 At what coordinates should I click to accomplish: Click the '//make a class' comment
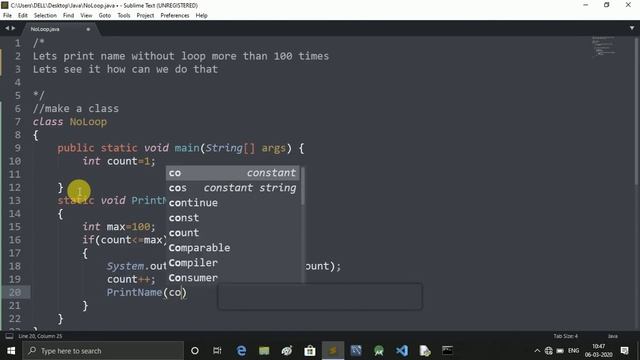point(76,109)
